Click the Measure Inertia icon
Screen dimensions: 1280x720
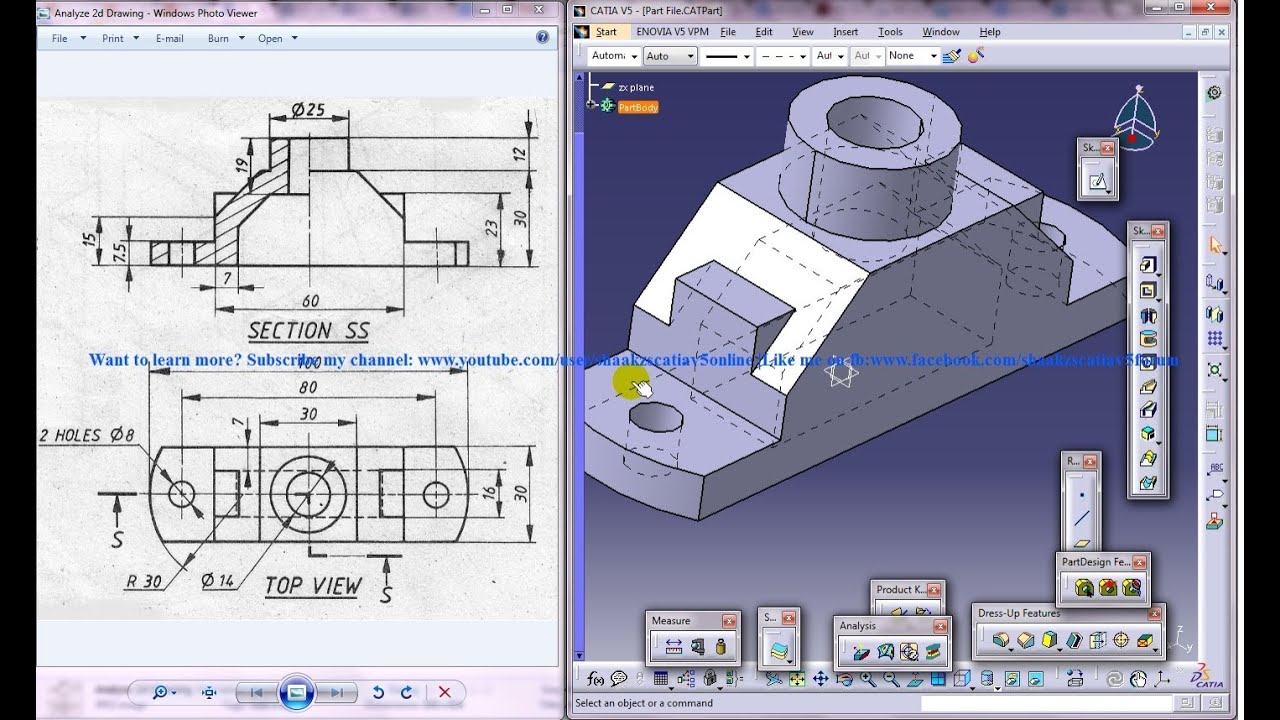coord(720,647)
